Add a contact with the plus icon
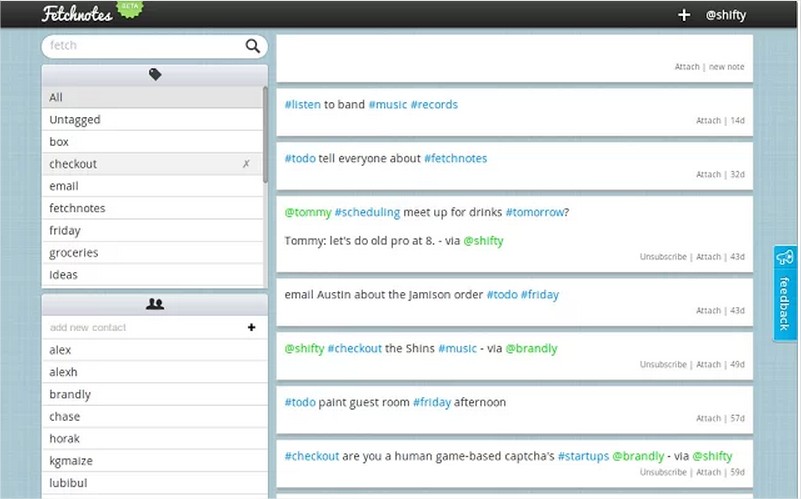The height and width of the screenshot is (499, 801). [251, 327]
